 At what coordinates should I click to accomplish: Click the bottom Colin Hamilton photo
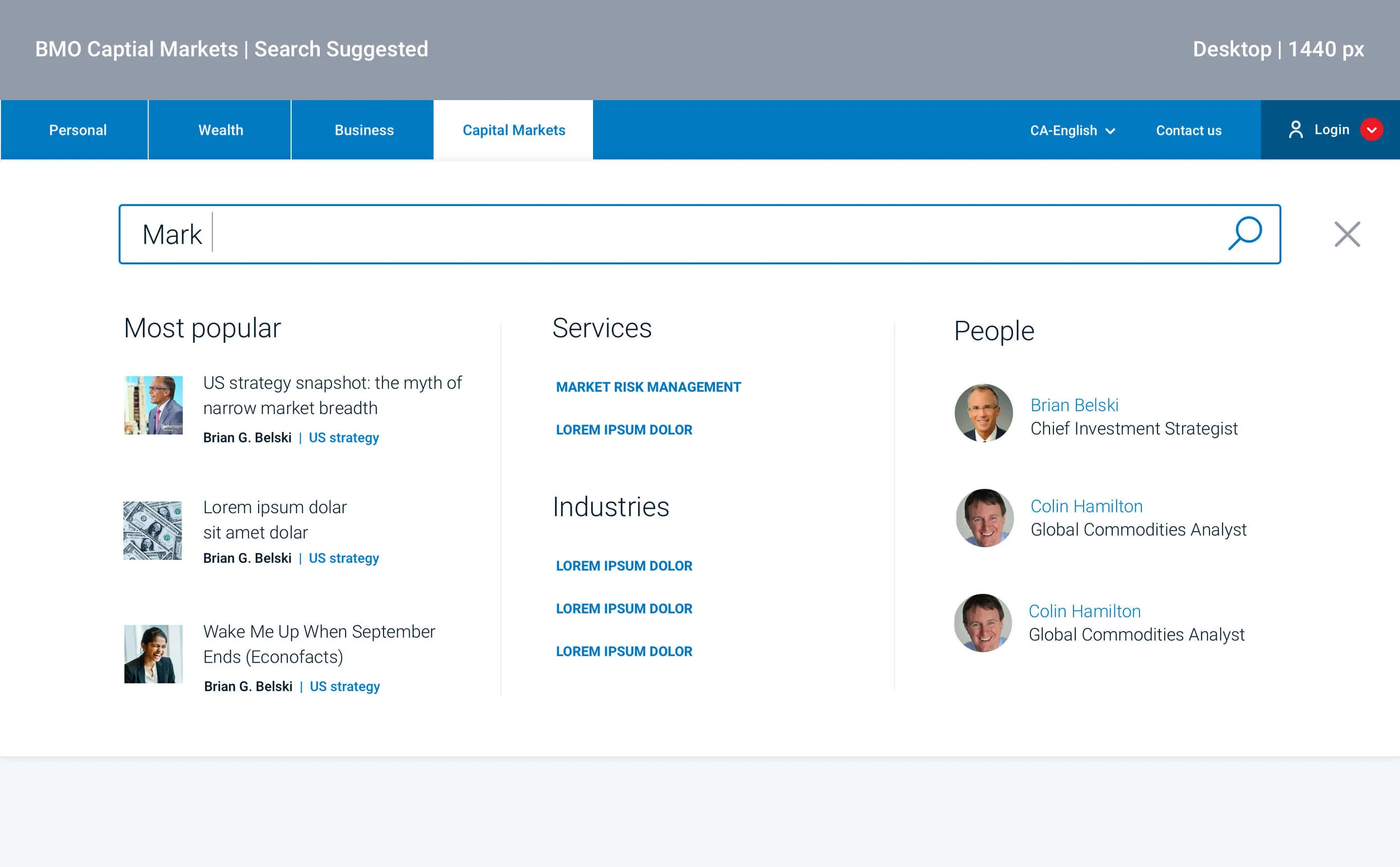click(982, 623)
